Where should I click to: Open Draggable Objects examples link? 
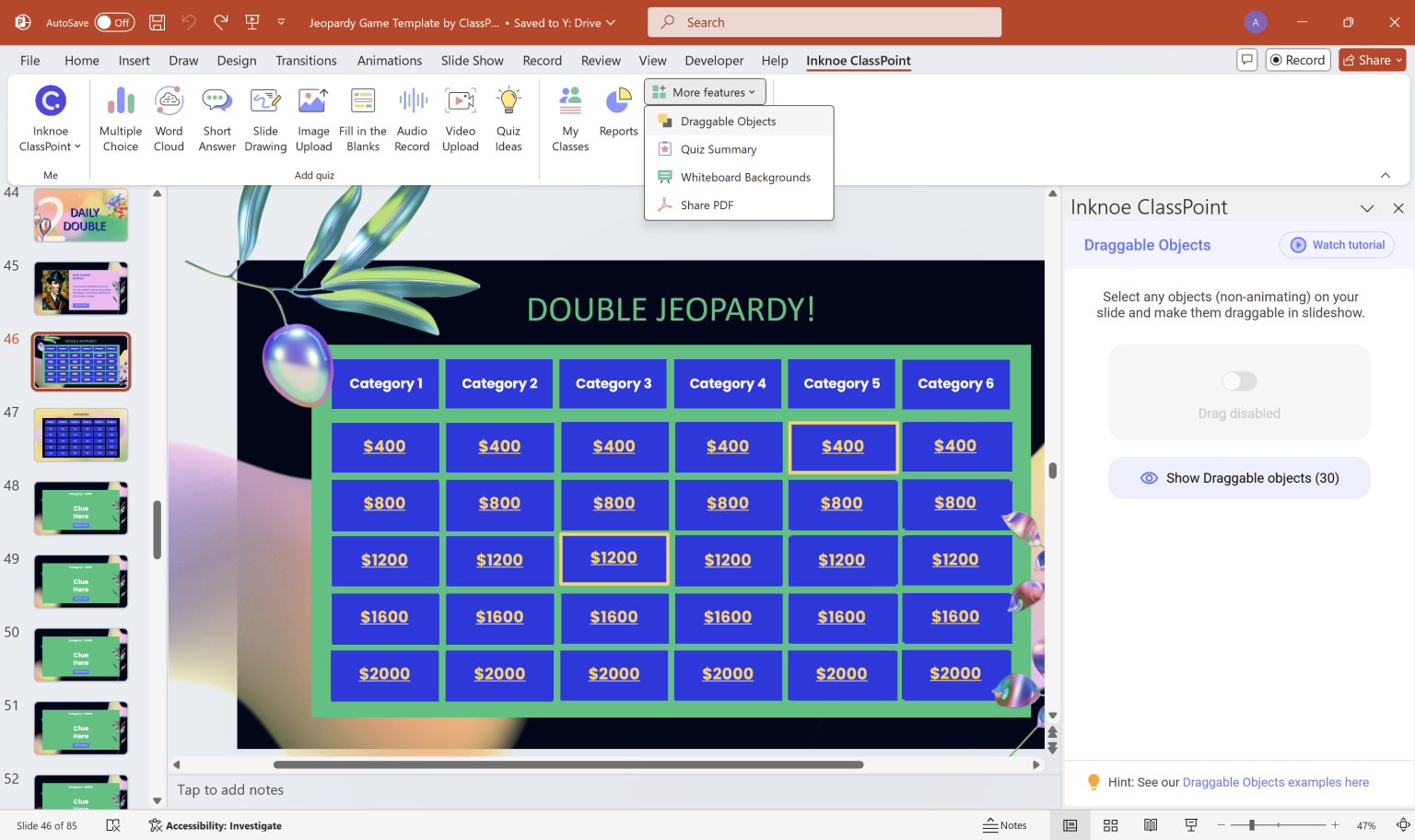coord(1275,782)
